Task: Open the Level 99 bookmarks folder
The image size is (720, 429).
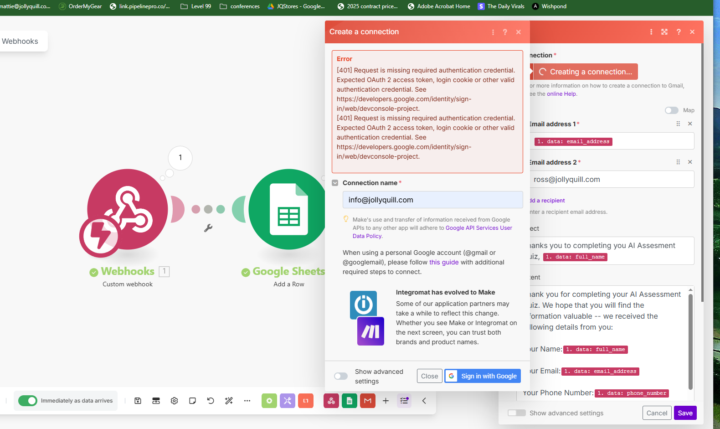Action: point(196,6)
